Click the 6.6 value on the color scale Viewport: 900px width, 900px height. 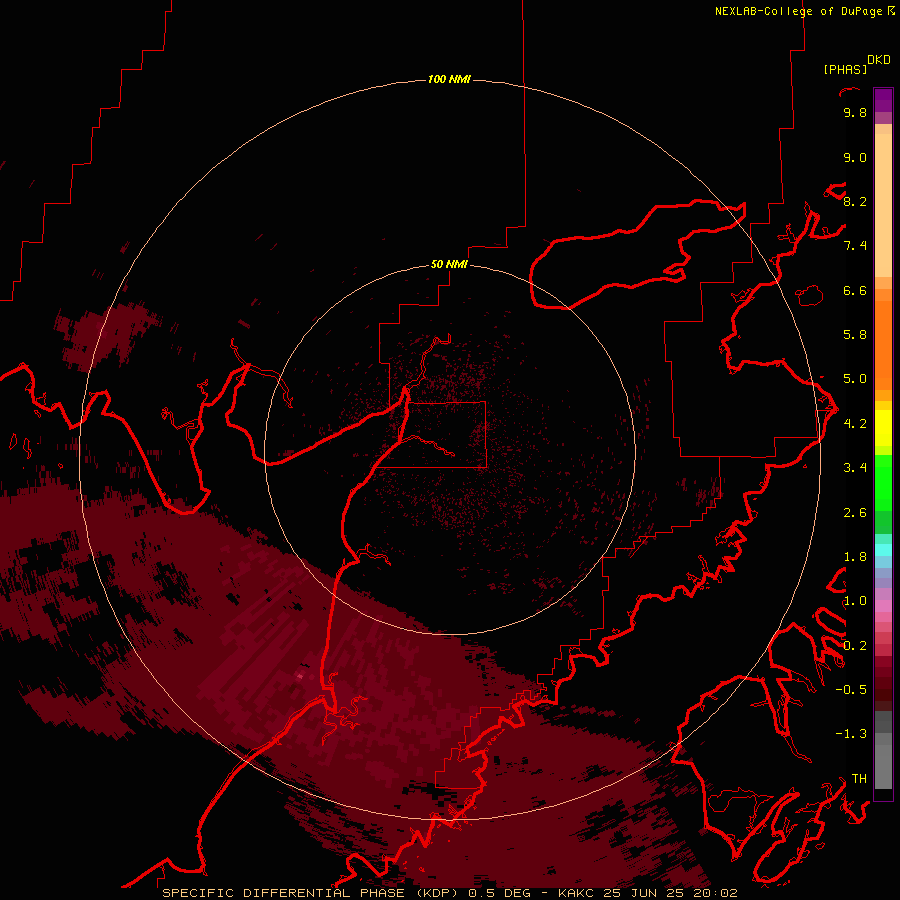855,290
